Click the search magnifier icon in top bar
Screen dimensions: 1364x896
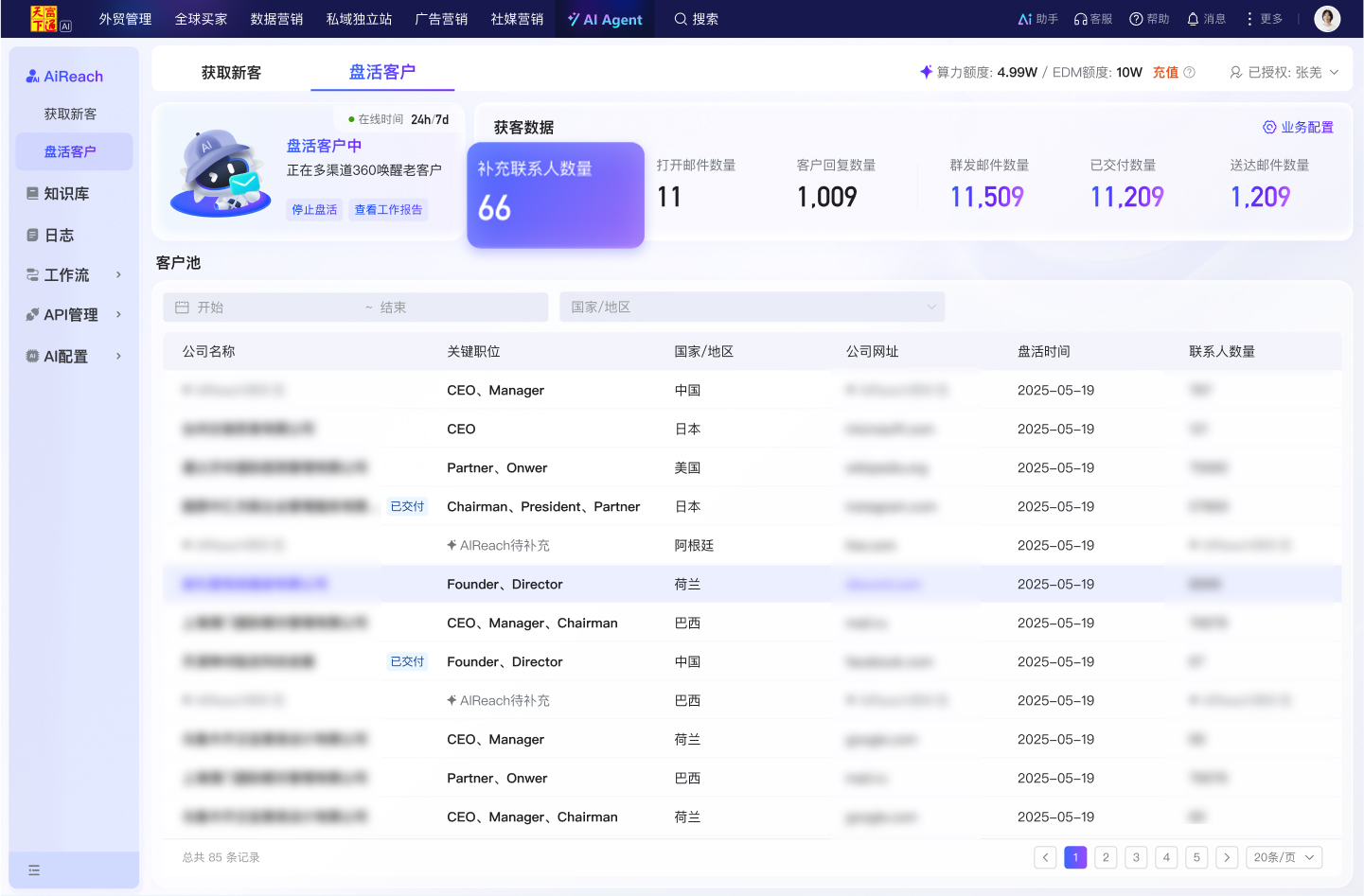tap(681, 19)
